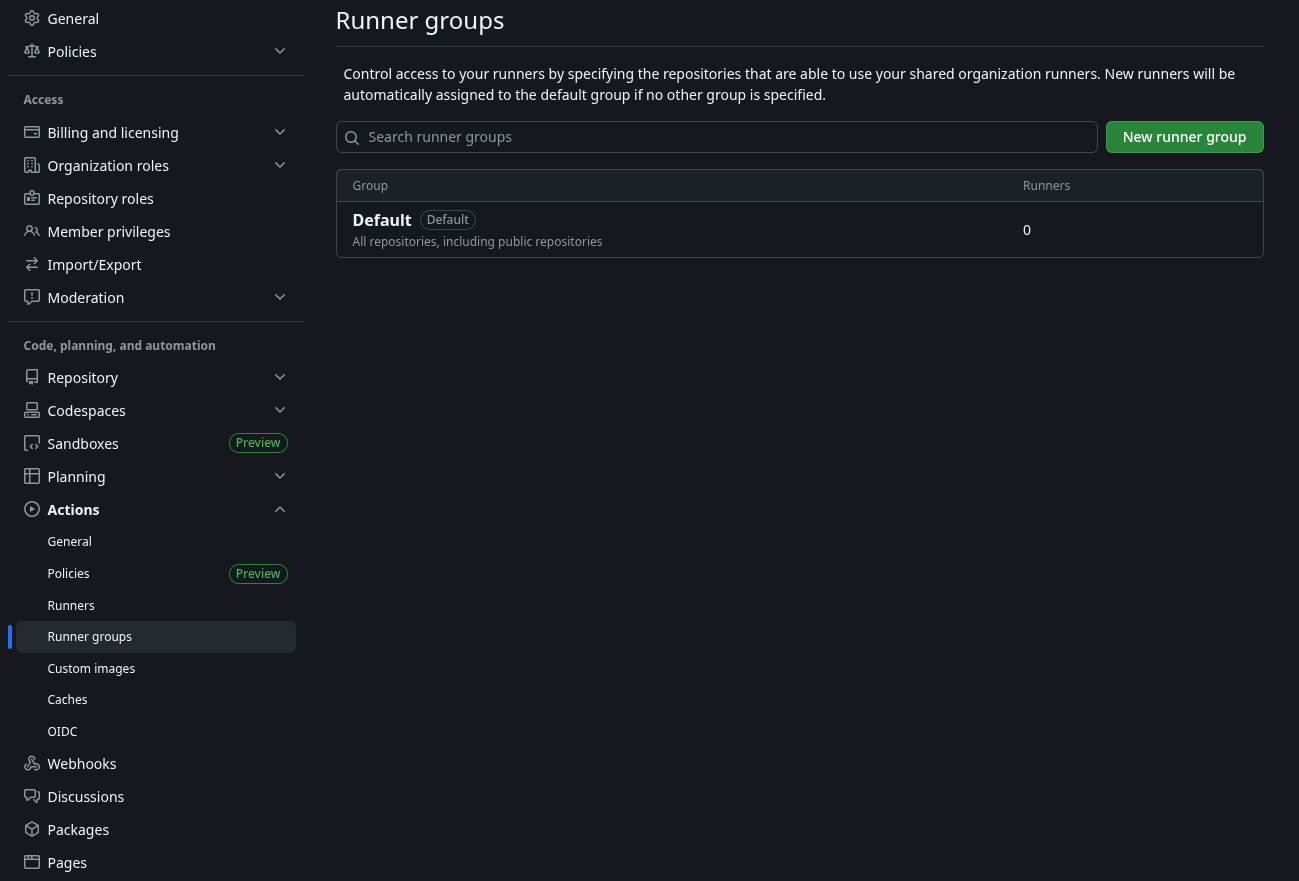Click the search magnifier icon
This screenshot has width=1299, height=881.
click(x=352, y=138)
